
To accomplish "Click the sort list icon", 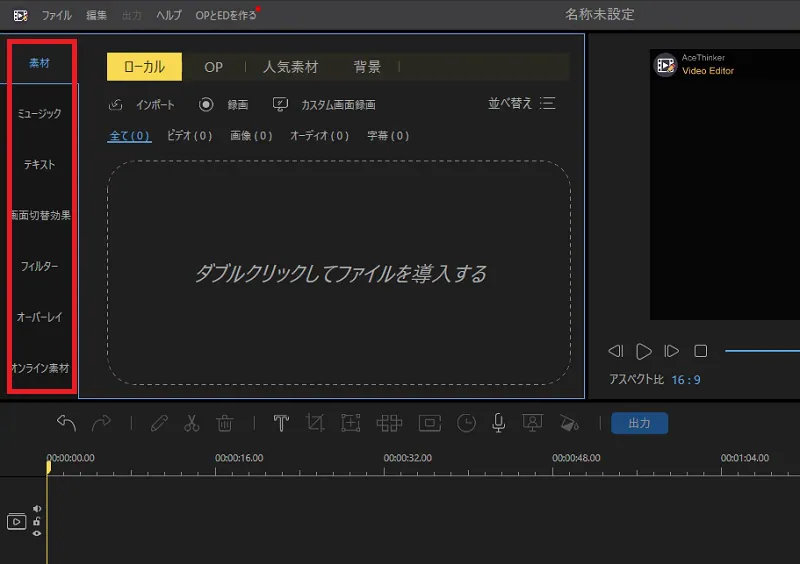I will pos(548,103).
